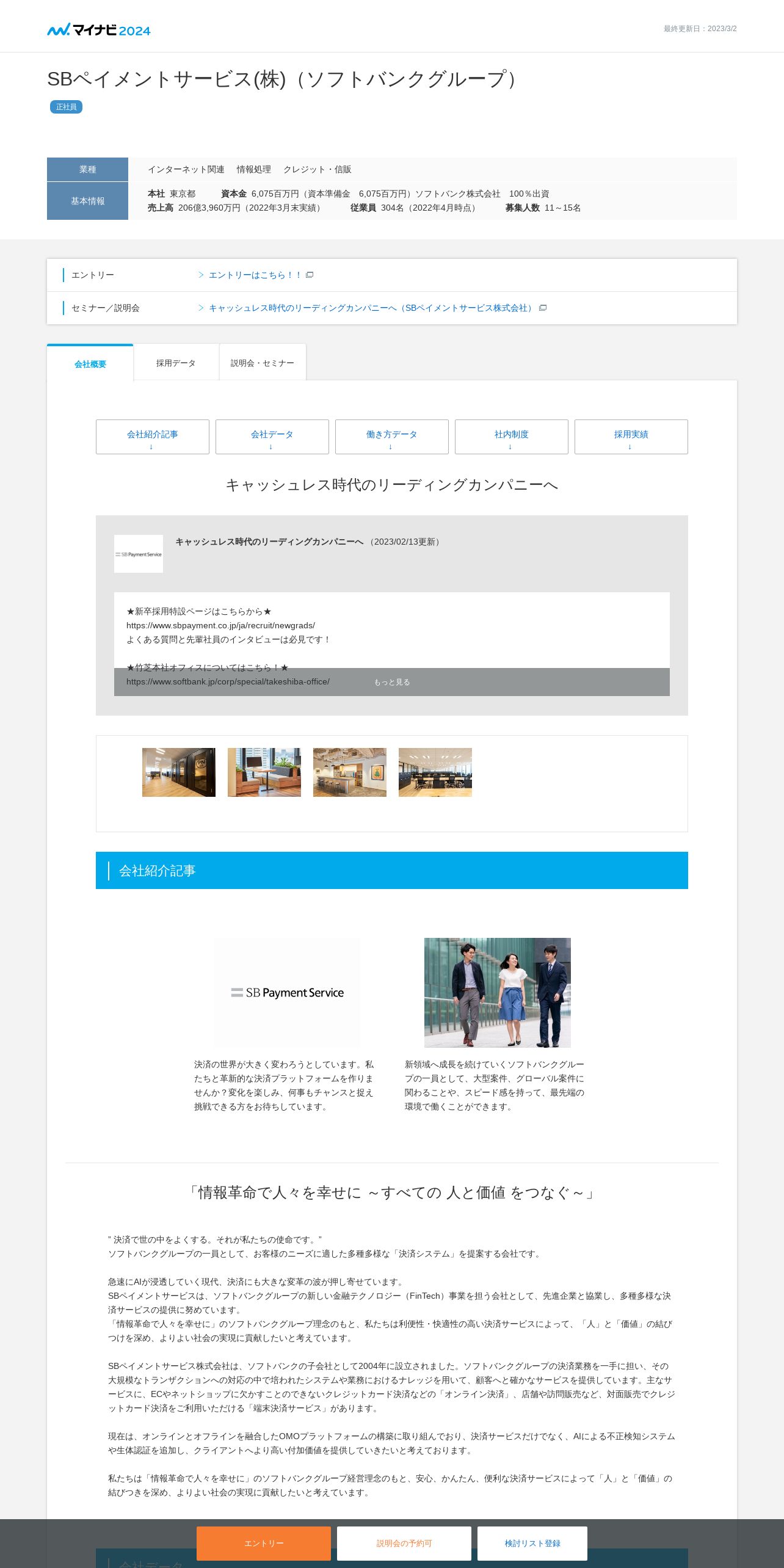Jump to the 会社データ section
This screenshot has width=784, height=1568.
point(272,437)
